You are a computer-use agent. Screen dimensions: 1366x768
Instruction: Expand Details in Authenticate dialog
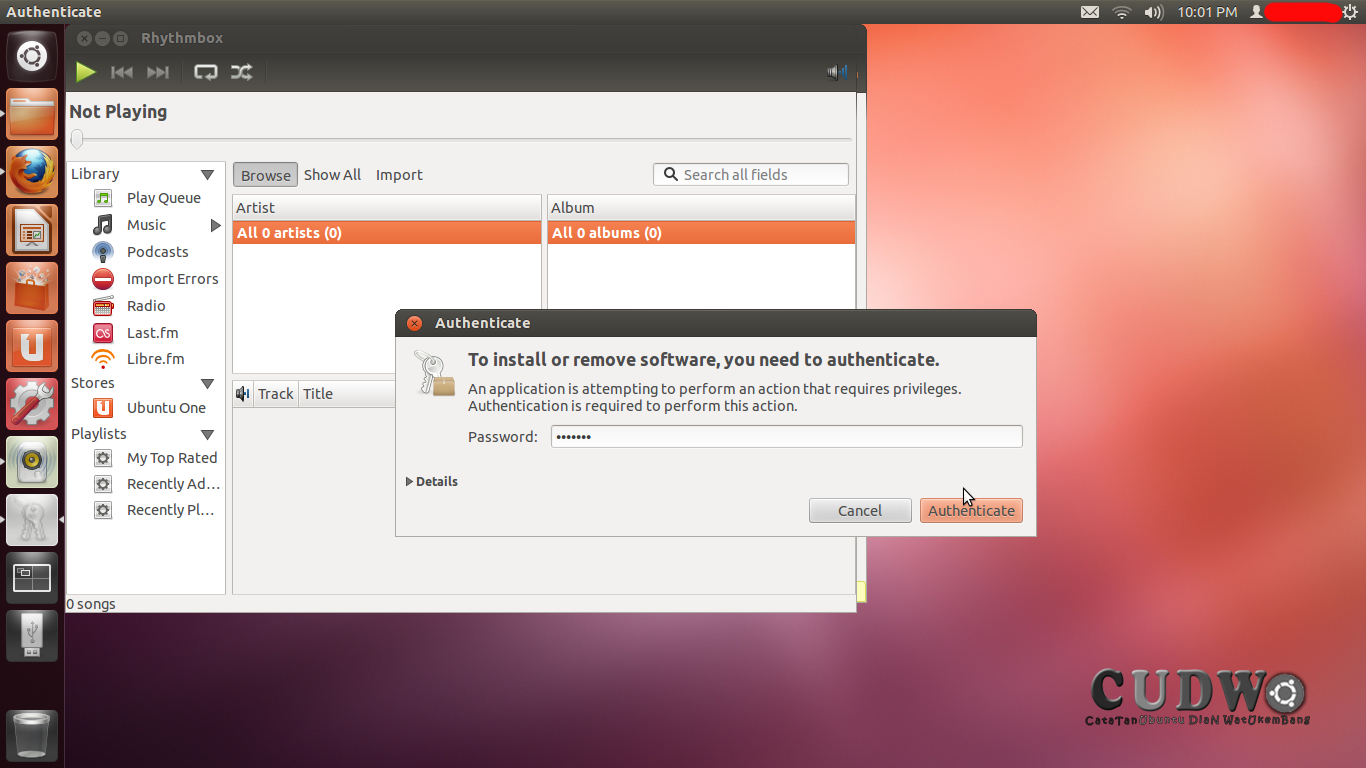click(x=432, y=482)
